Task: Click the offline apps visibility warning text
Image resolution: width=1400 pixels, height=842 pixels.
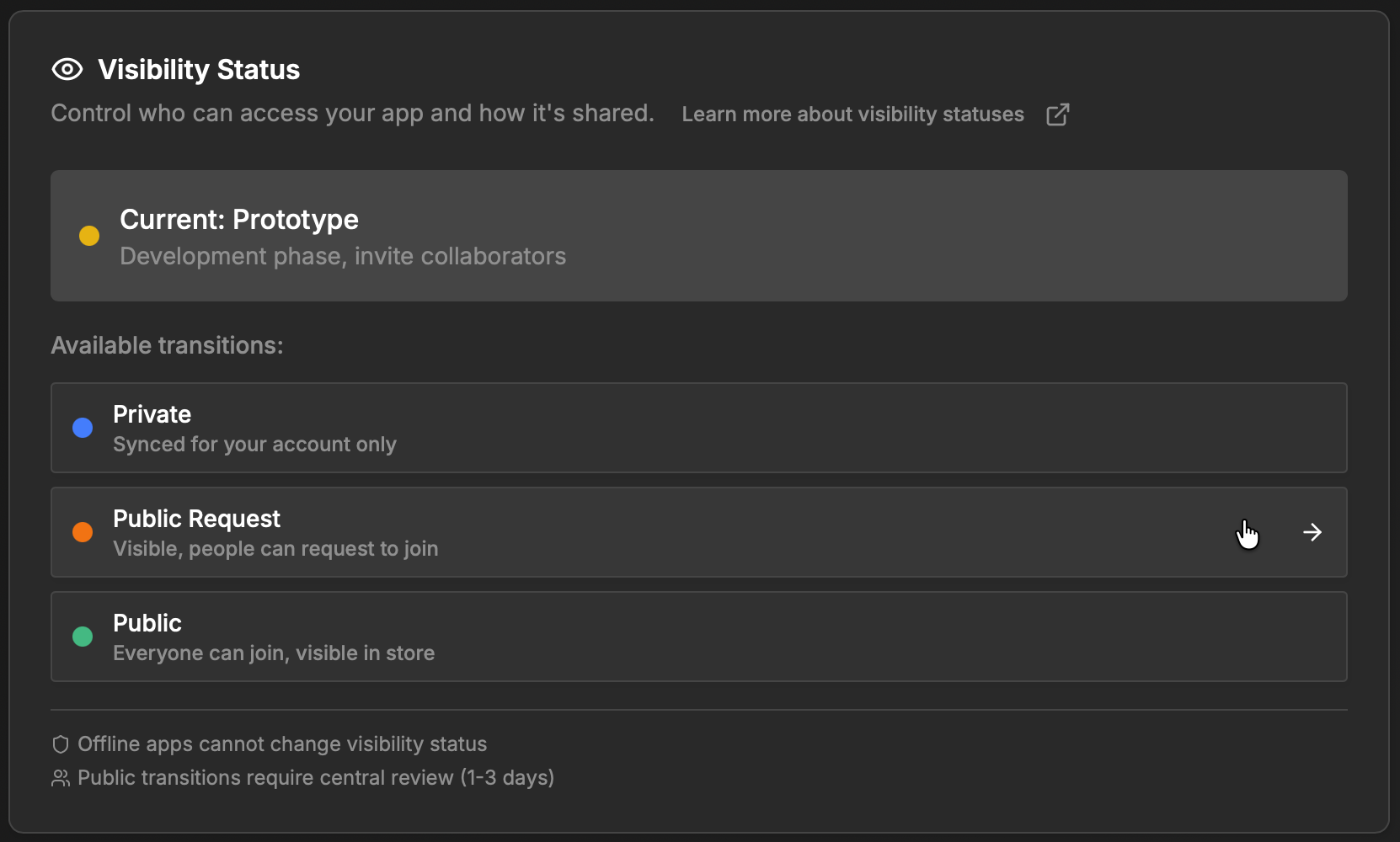Action: 282,744
